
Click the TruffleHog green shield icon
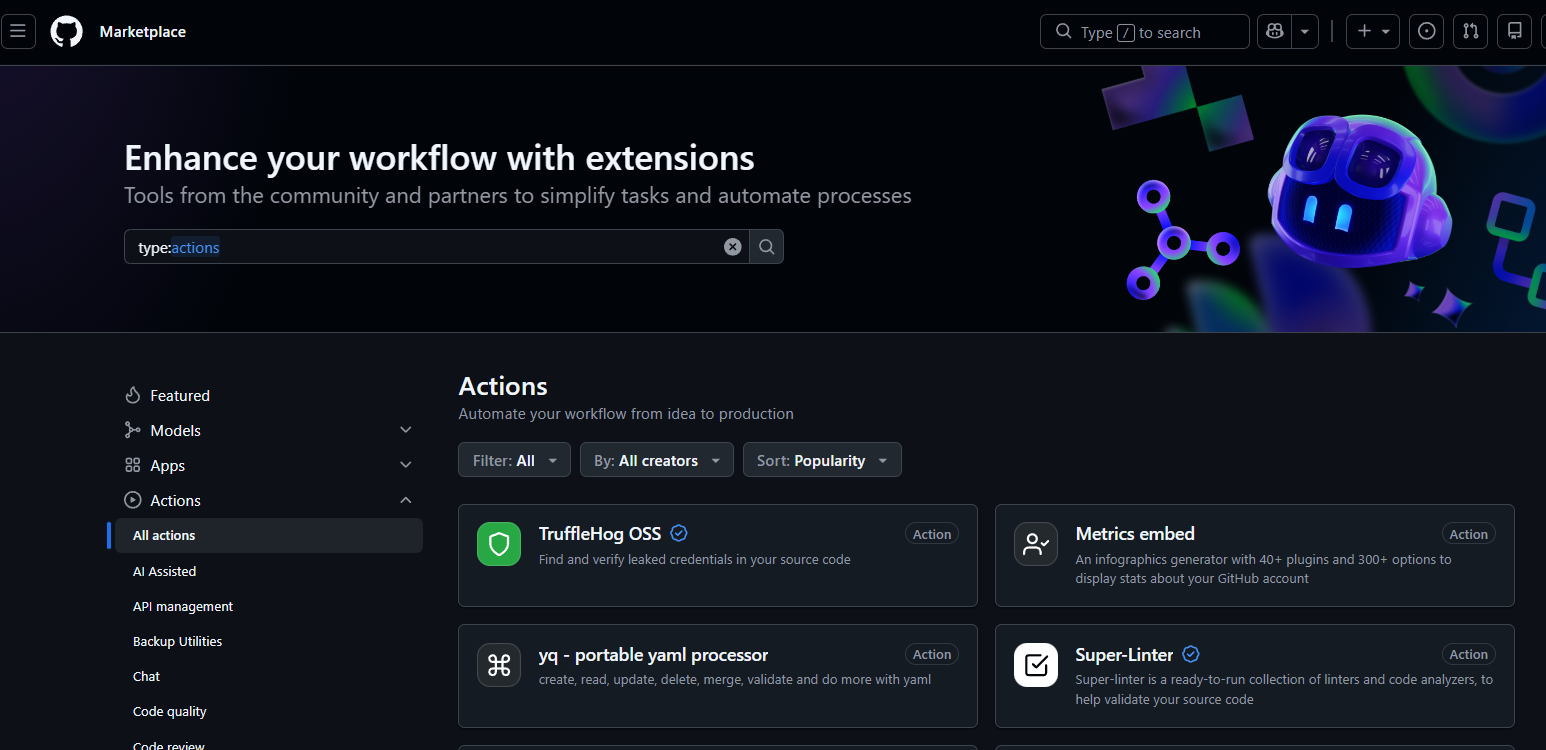click(499, 544)
